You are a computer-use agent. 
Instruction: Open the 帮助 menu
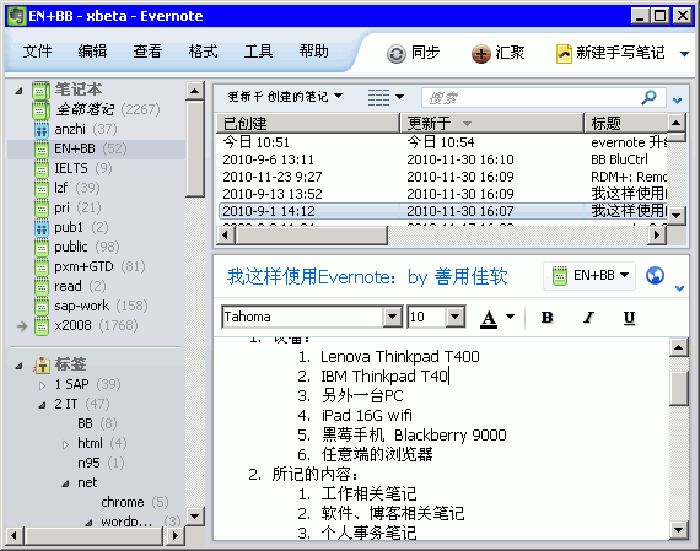click(314, 51)
